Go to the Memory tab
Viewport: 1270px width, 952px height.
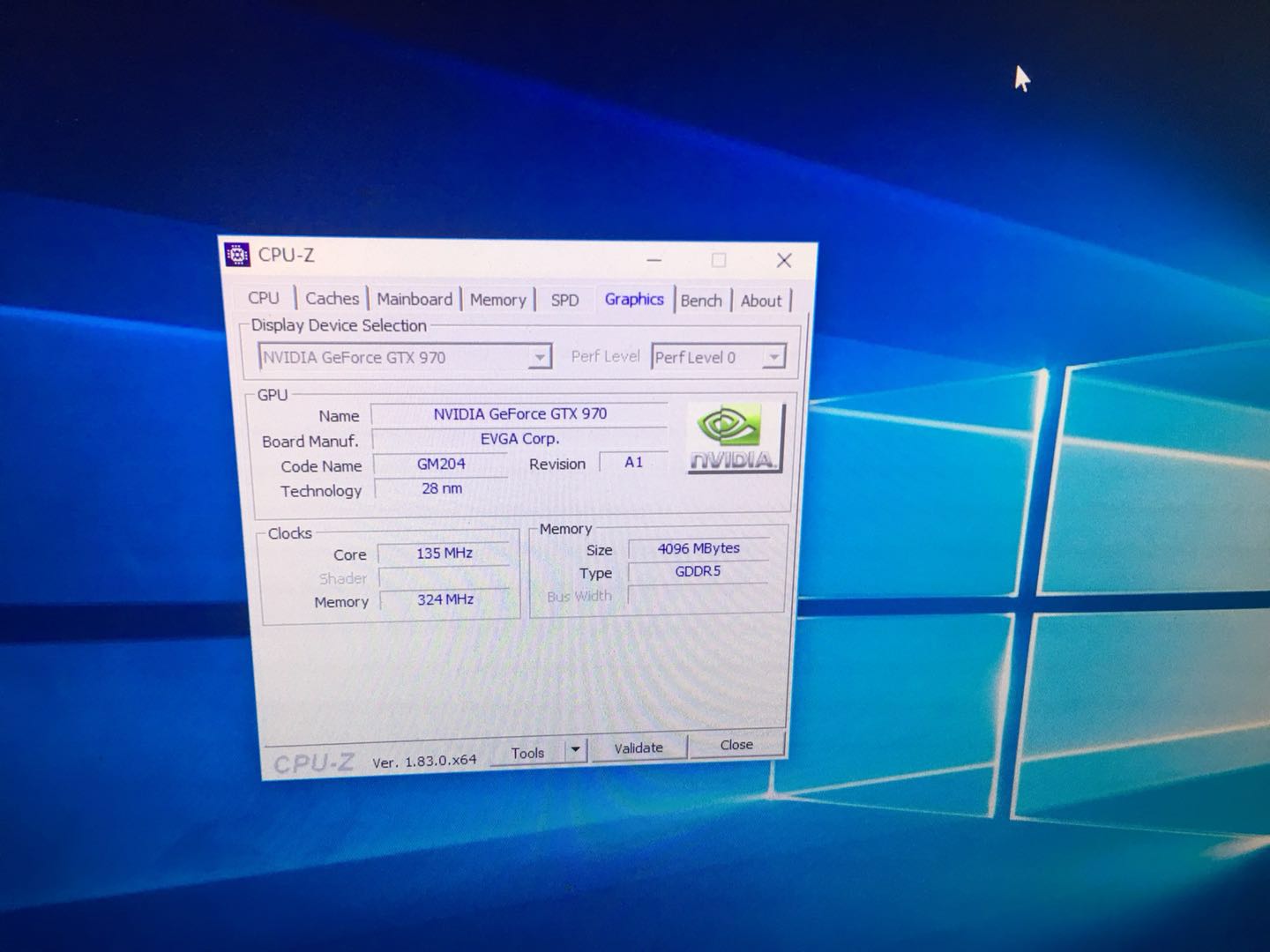pos(497,301)
